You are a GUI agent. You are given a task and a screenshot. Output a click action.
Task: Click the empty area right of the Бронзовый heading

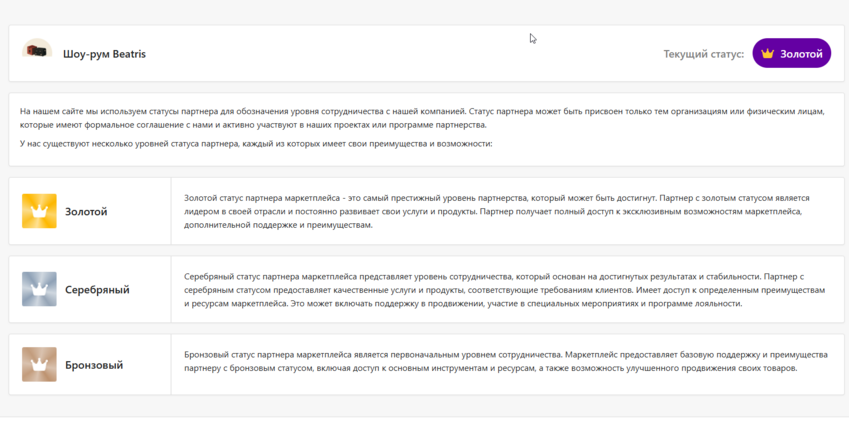(x=148, y=366)
